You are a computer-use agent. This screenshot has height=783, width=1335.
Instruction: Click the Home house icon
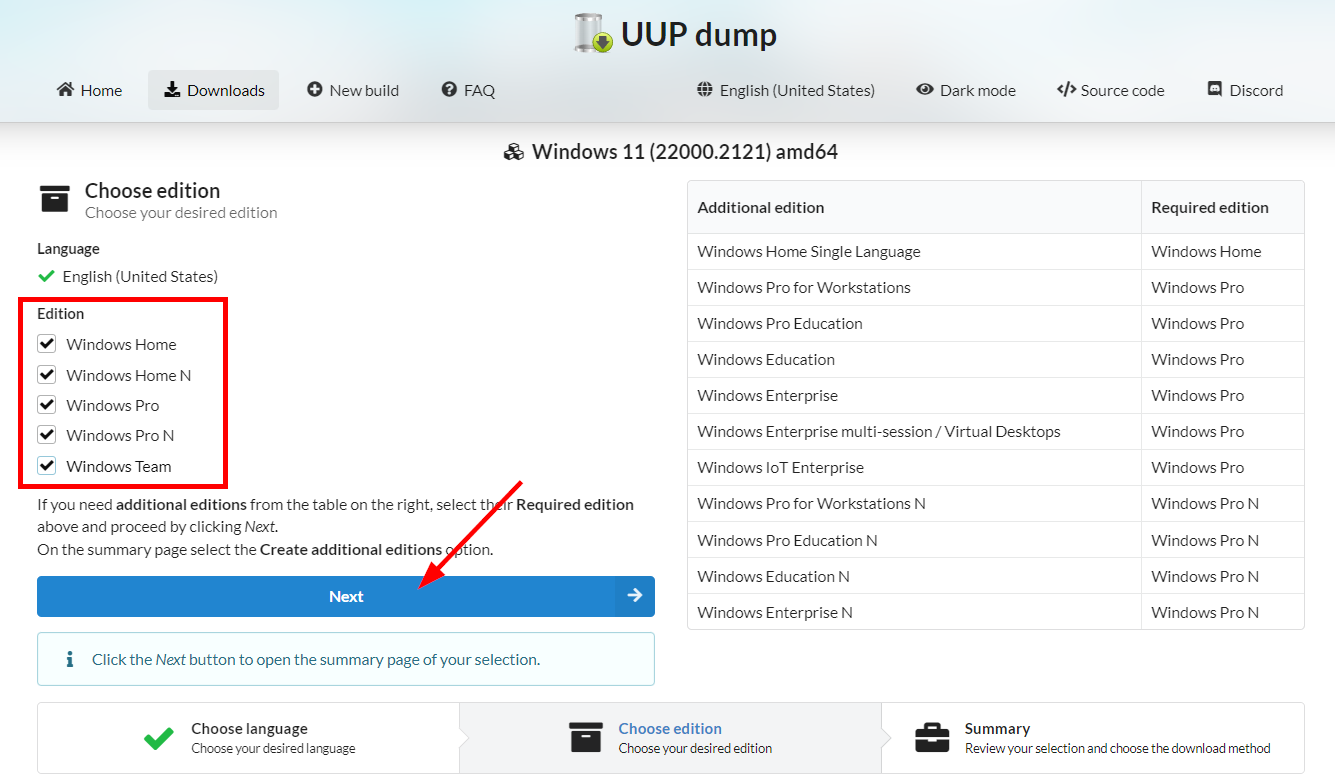tap(66, 90)
